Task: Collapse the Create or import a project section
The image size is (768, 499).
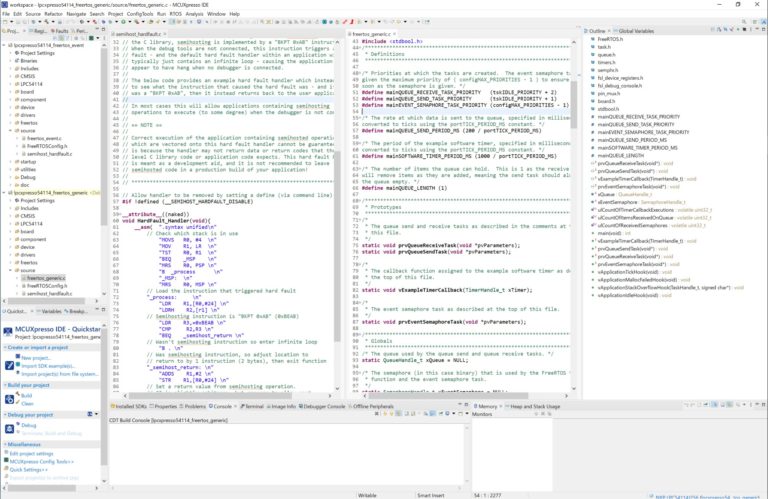Action: click(x=5, y=346)
